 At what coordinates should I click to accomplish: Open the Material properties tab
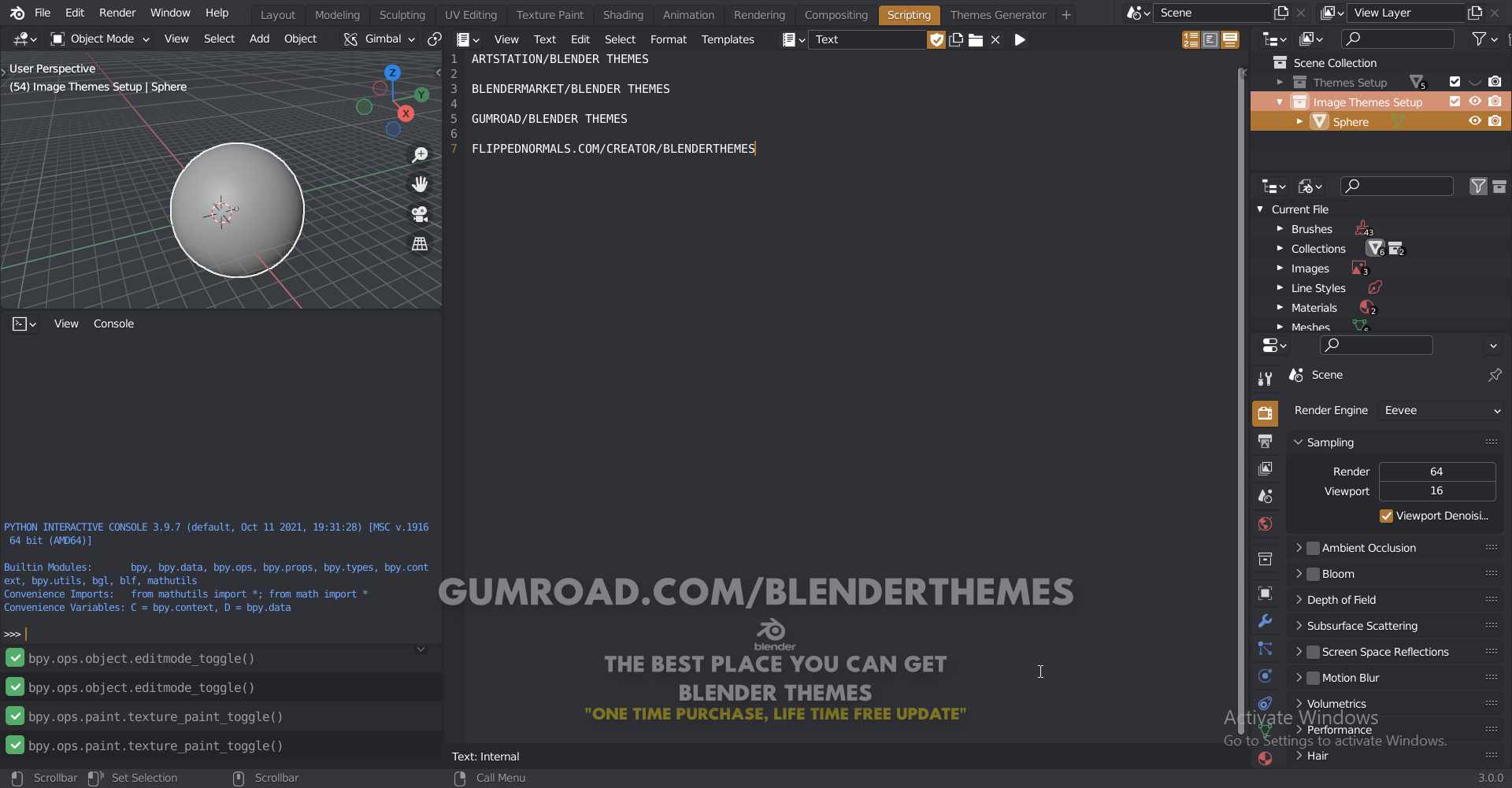click(x=1266, y=758)
